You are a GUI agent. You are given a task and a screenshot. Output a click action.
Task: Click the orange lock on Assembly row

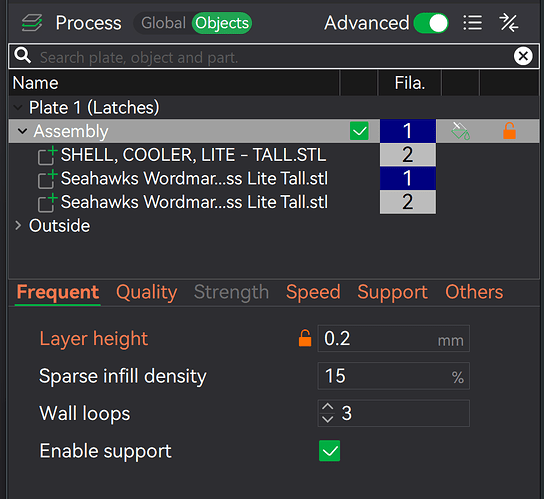pos(509,131)
